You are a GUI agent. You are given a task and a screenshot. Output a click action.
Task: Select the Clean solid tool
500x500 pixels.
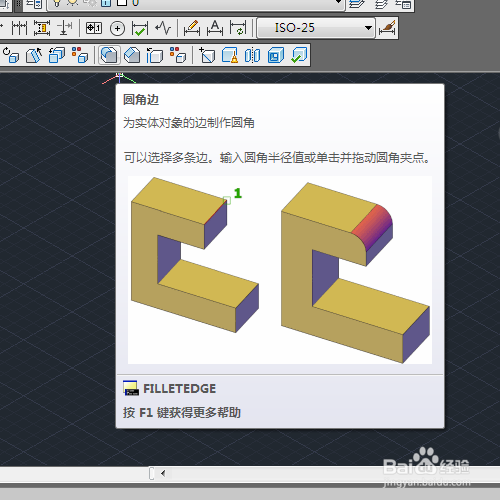coord(230,55)
